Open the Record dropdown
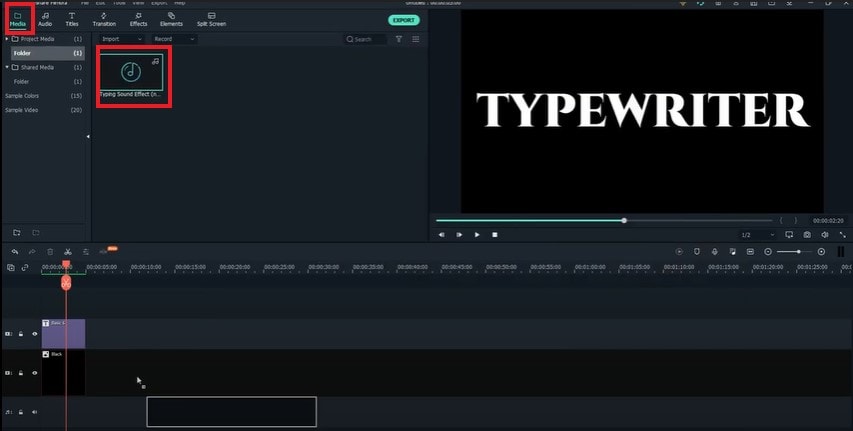Screen dimensions: 853x431 tap(174, 39)
